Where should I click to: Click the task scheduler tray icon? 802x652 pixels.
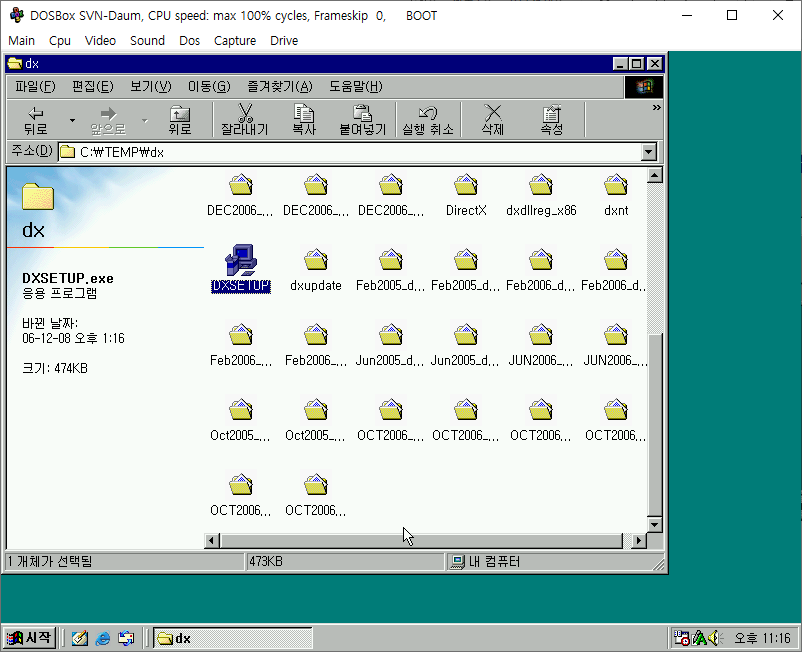pos(681,638)
